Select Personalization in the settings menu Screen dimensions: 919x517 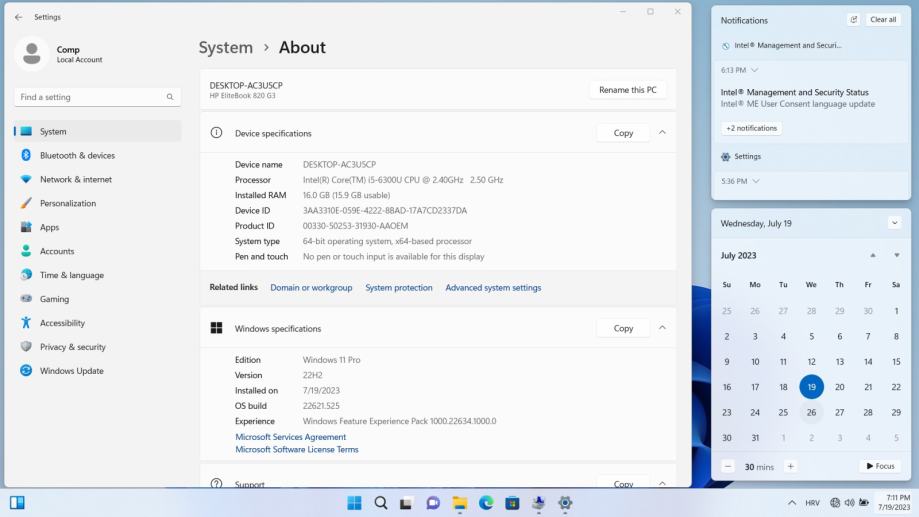pyautogui.click(x=68, y=203)
